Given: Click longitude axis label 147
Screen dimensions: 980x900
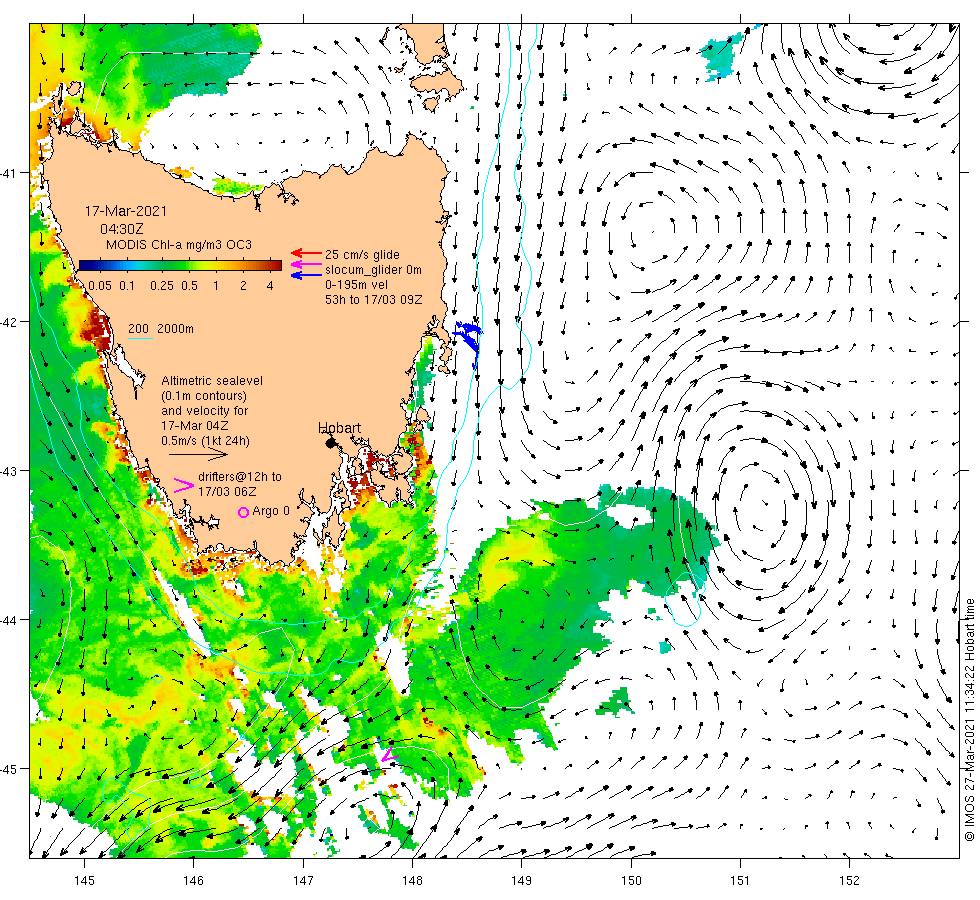Looking at the screenshot, I should [303, 881].
